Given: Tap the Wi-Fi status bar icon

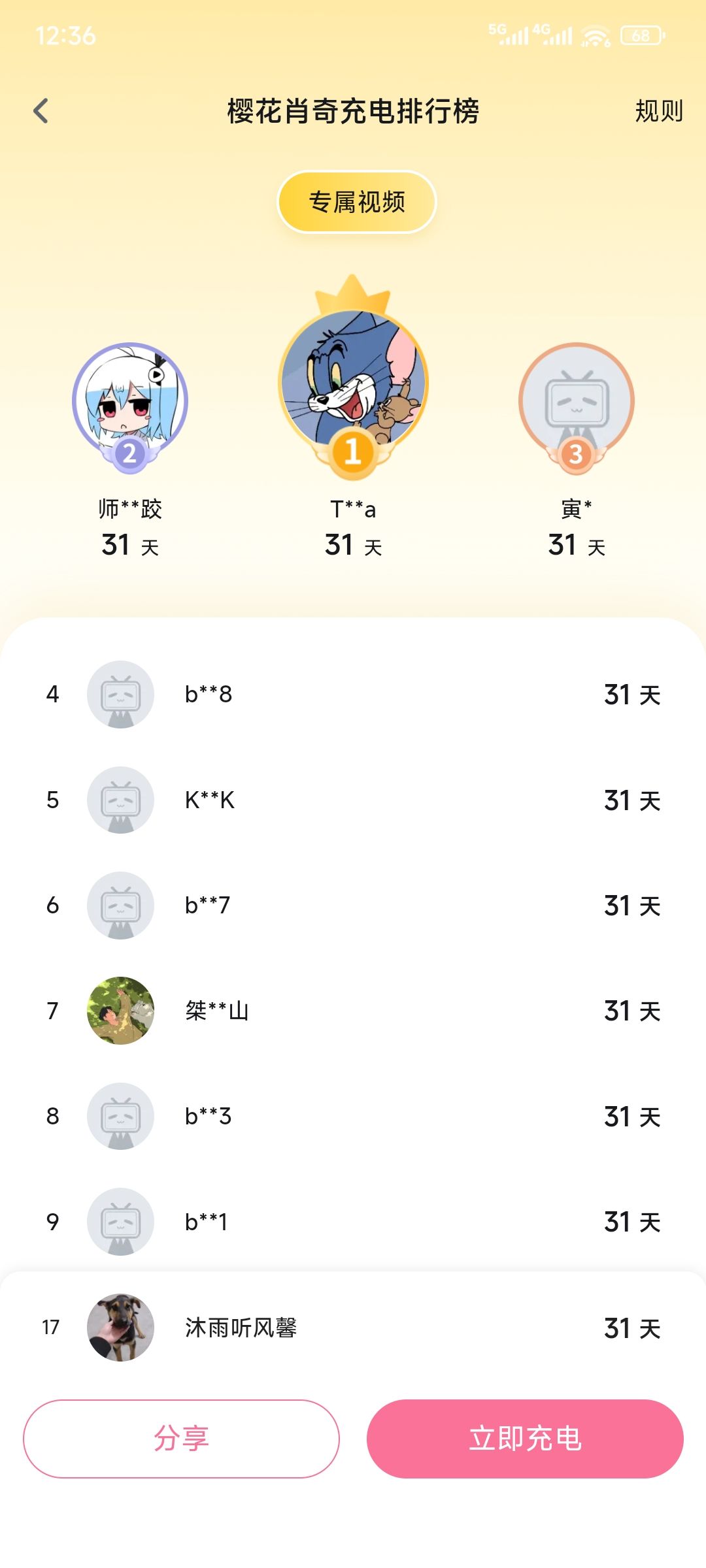Looking at the screenshot, I should tap(595, 36).
